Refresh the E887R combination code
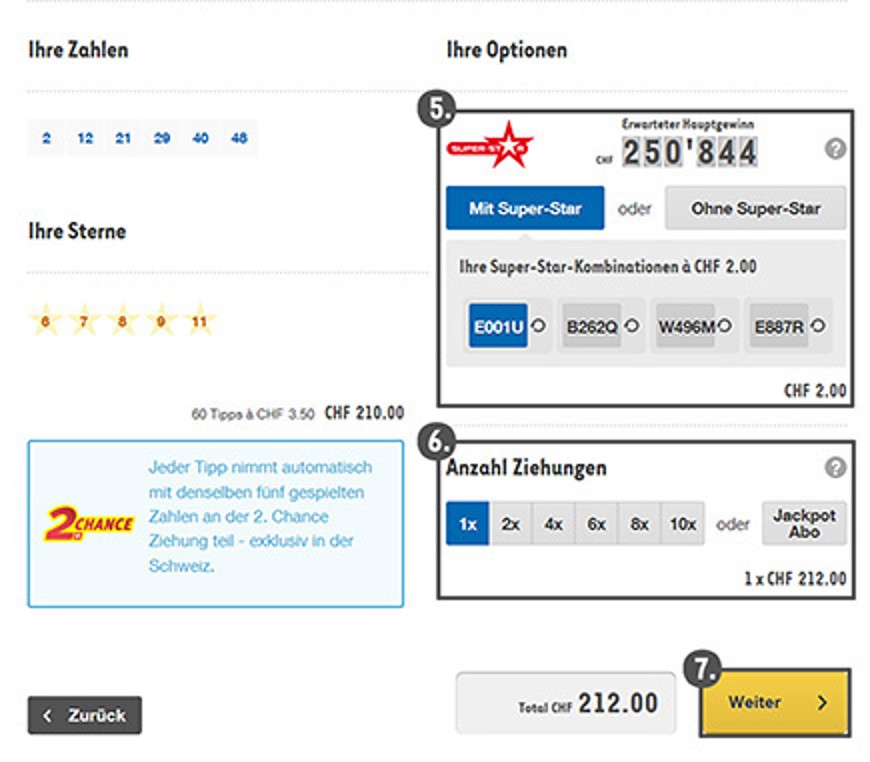The width and height of the screenshot is (870, 762). coord(817,325)
